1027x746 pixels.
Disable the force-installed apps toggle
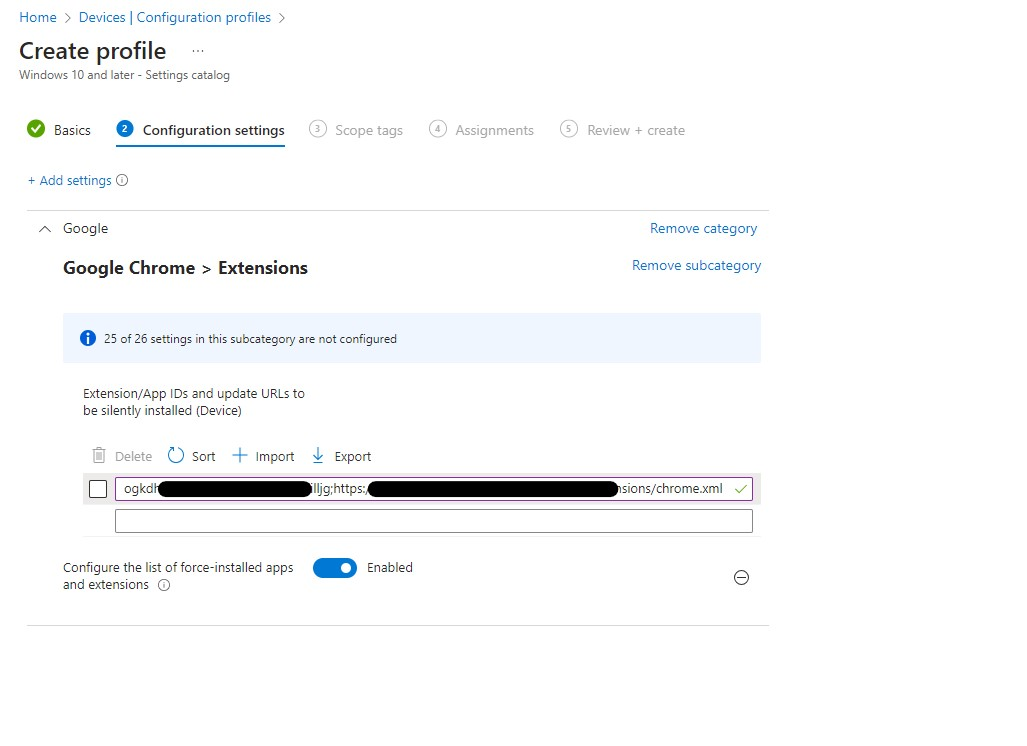pyautogui.click(x=335, y=567)
